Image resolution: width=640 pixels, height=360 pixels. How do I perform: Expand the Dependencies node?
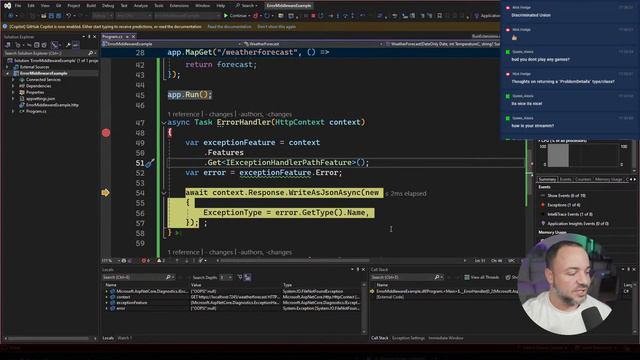click(13, 86)
